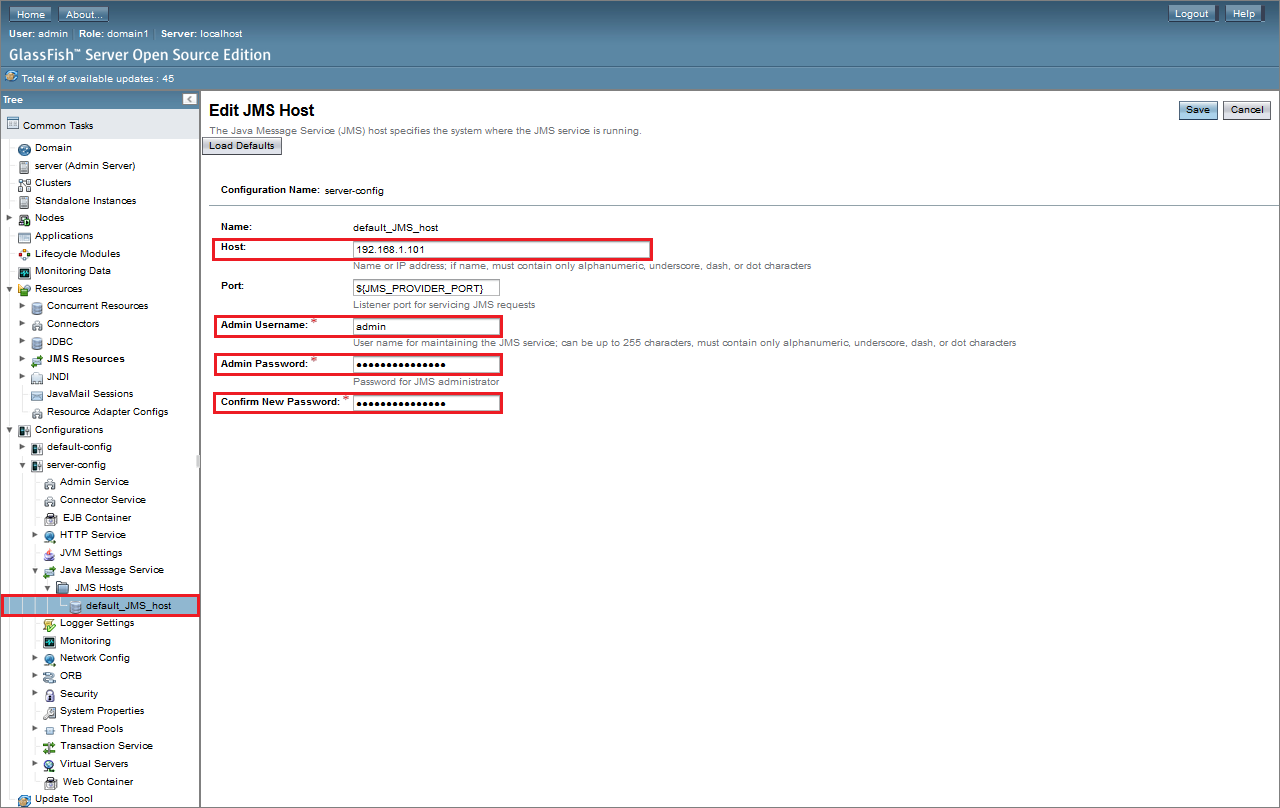Click the Clusters icon in tree
This screenshot has width=1280, height=808.
pos(25,183)
